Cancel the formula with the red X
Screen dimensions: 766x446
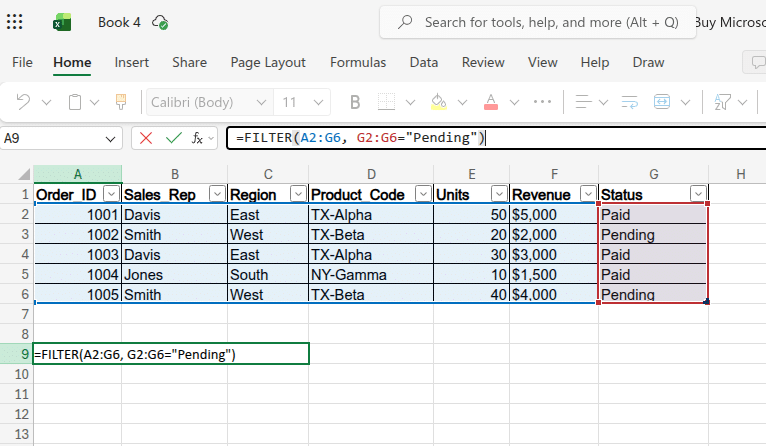coord(146,138)
